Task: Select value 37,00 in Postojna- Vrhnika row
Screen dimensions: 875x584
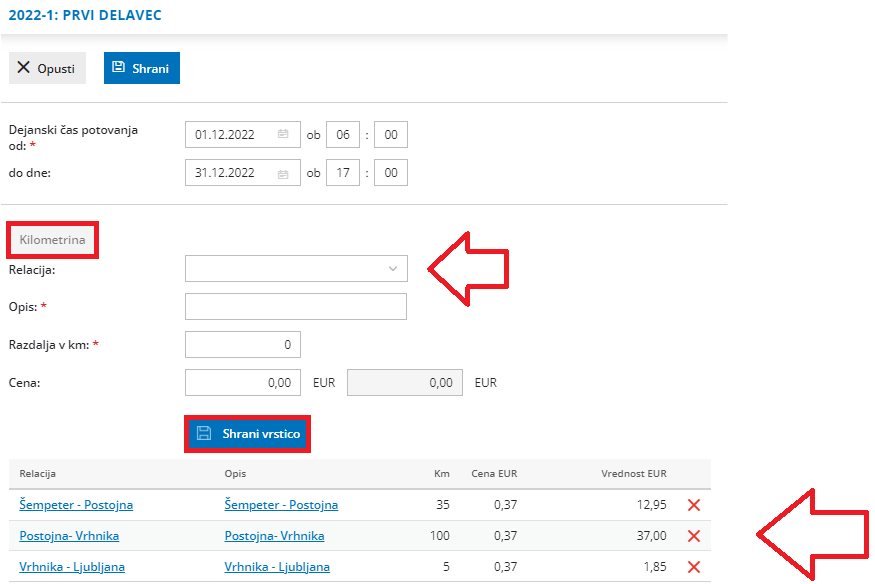Action: [651, 536]
